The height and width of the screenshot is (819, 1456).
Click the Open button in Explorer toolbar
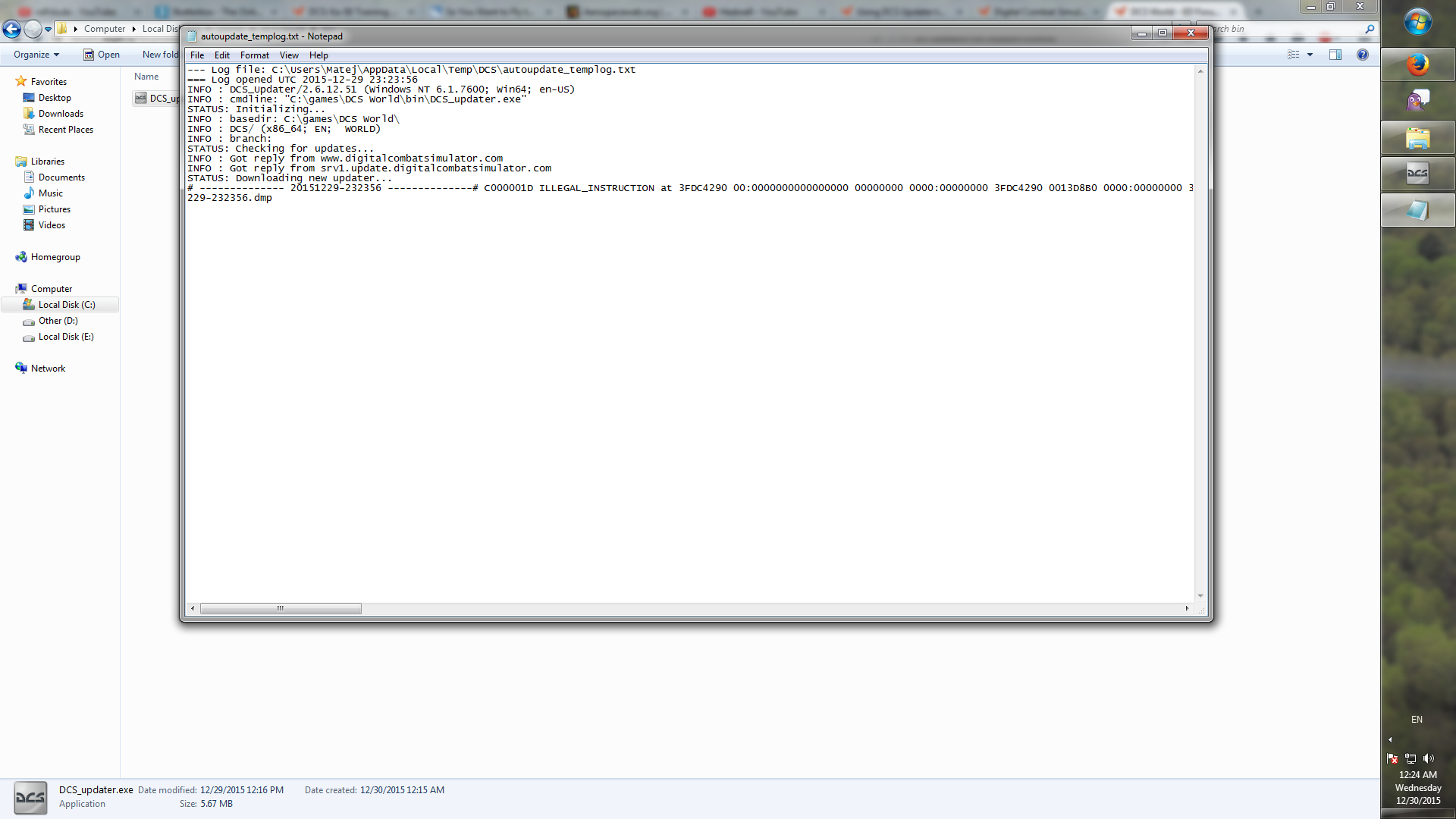click(102, 55)
